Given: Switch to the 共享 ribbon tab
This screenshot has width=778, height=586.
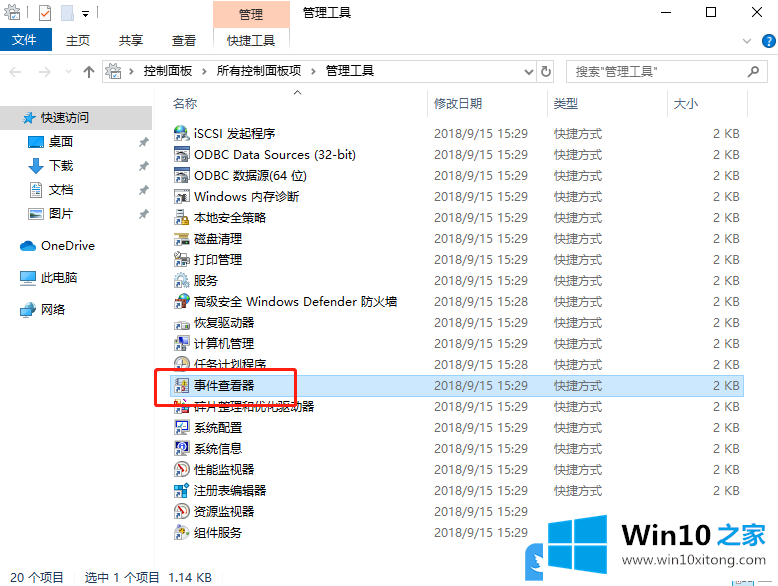Looking at the screenshot, I should (130, 40).
